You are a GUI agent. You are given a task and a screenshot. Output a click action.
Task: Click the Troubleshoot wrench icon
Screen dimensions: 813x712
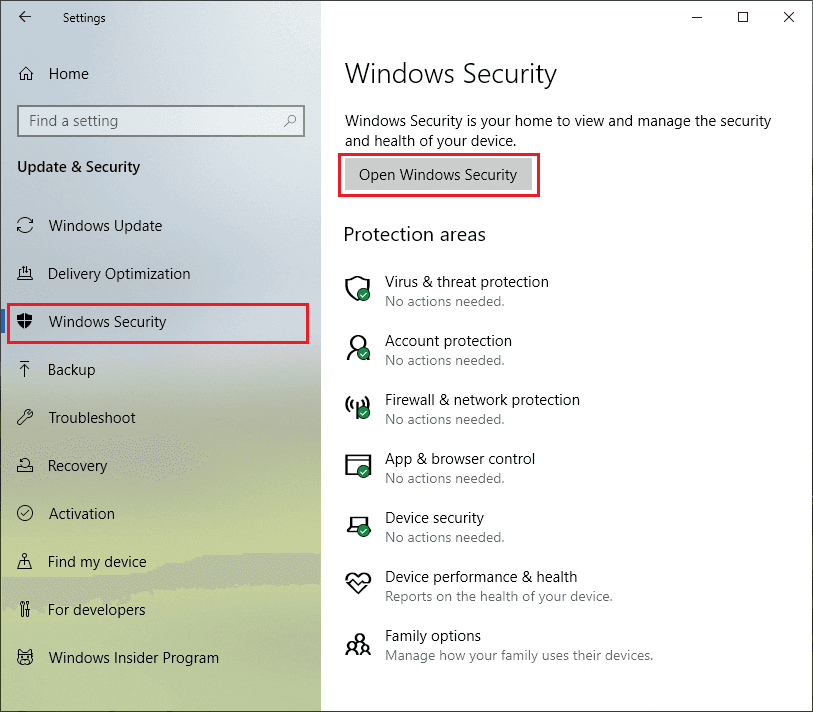[25, 417]
